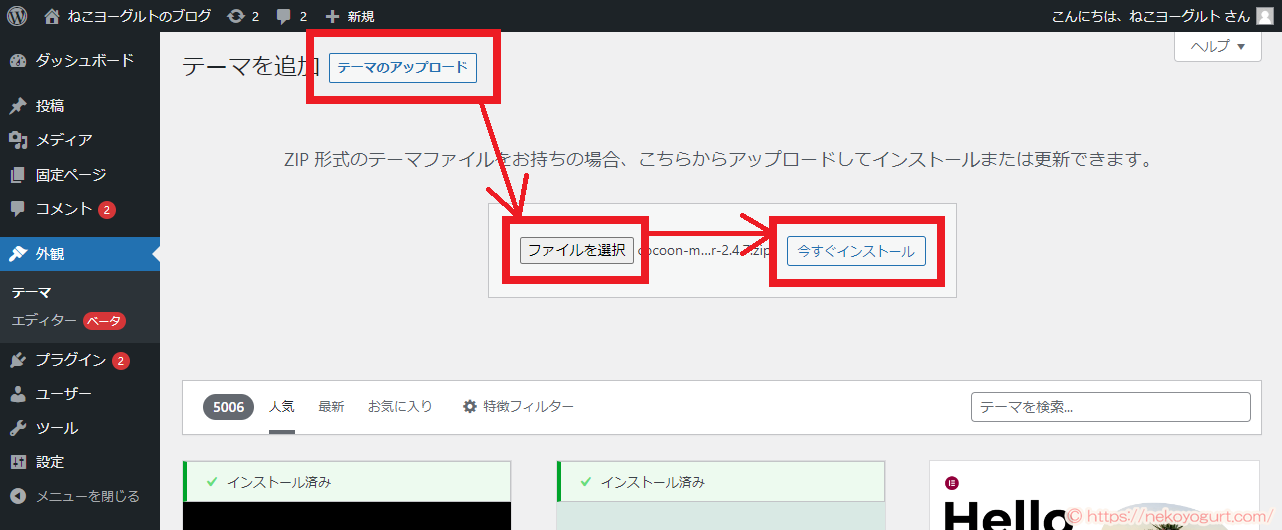Click the 外観 paintbrush icon
The width and height of the screenshot is (1282, 530).
pos(18,254)
